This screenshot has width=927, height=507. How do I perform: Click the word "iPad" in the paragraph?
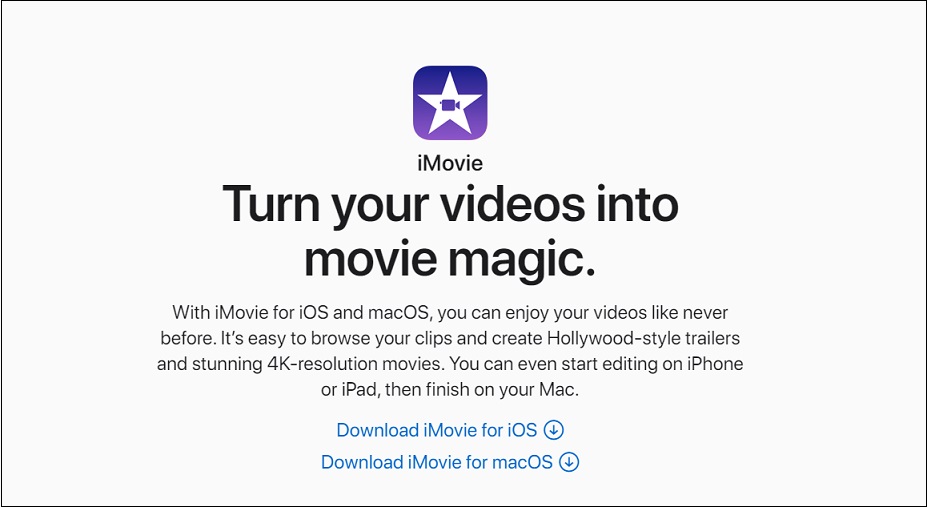(x=361, y=391)
